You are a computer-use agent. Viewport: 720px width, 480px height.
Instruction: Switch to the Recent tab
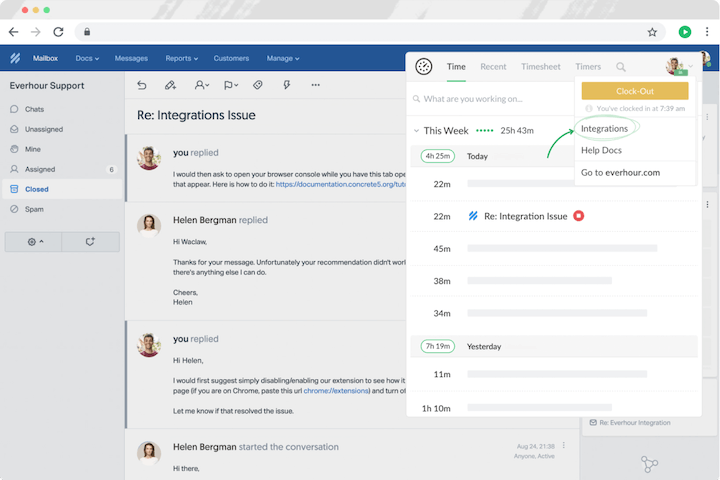point(493,67)
